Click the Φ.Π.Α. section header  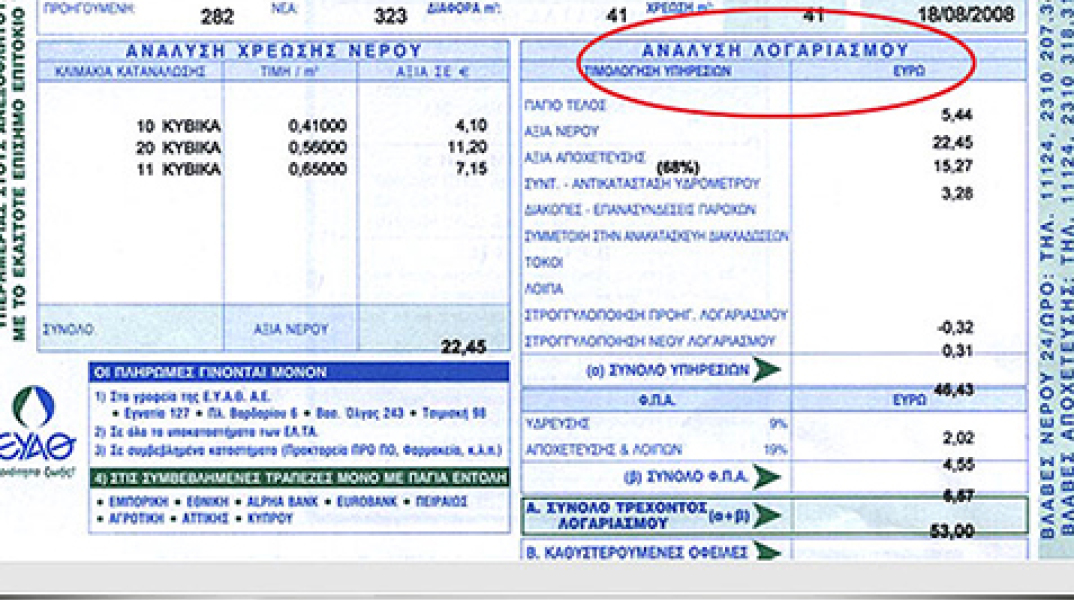655,398
